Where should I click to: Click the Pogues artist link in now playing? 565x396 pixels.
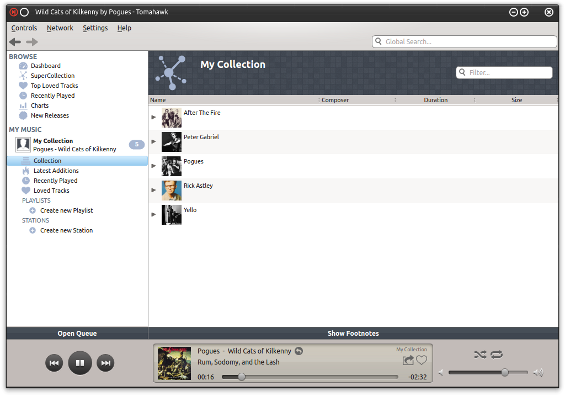pos(208,351)
